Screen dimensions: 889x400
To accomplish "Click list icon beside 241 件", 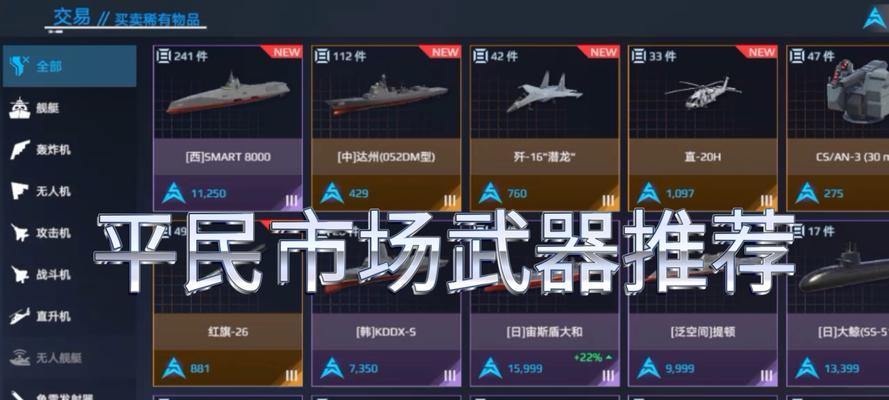I will point(163,56).
